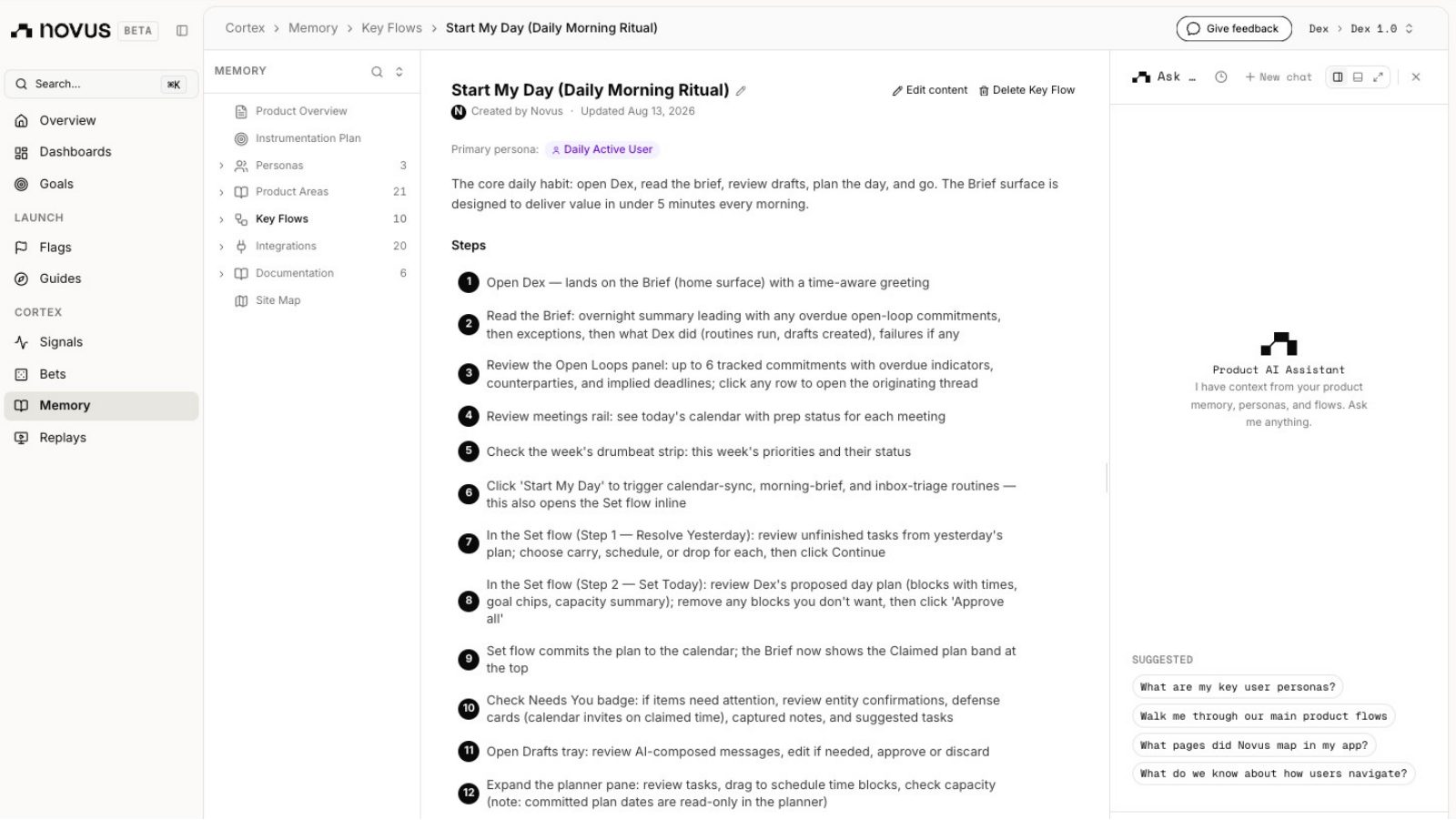This screenshot has height=820, width=1456.
Task: Close the Ask assistant panel
Action: coord(1416,77)
